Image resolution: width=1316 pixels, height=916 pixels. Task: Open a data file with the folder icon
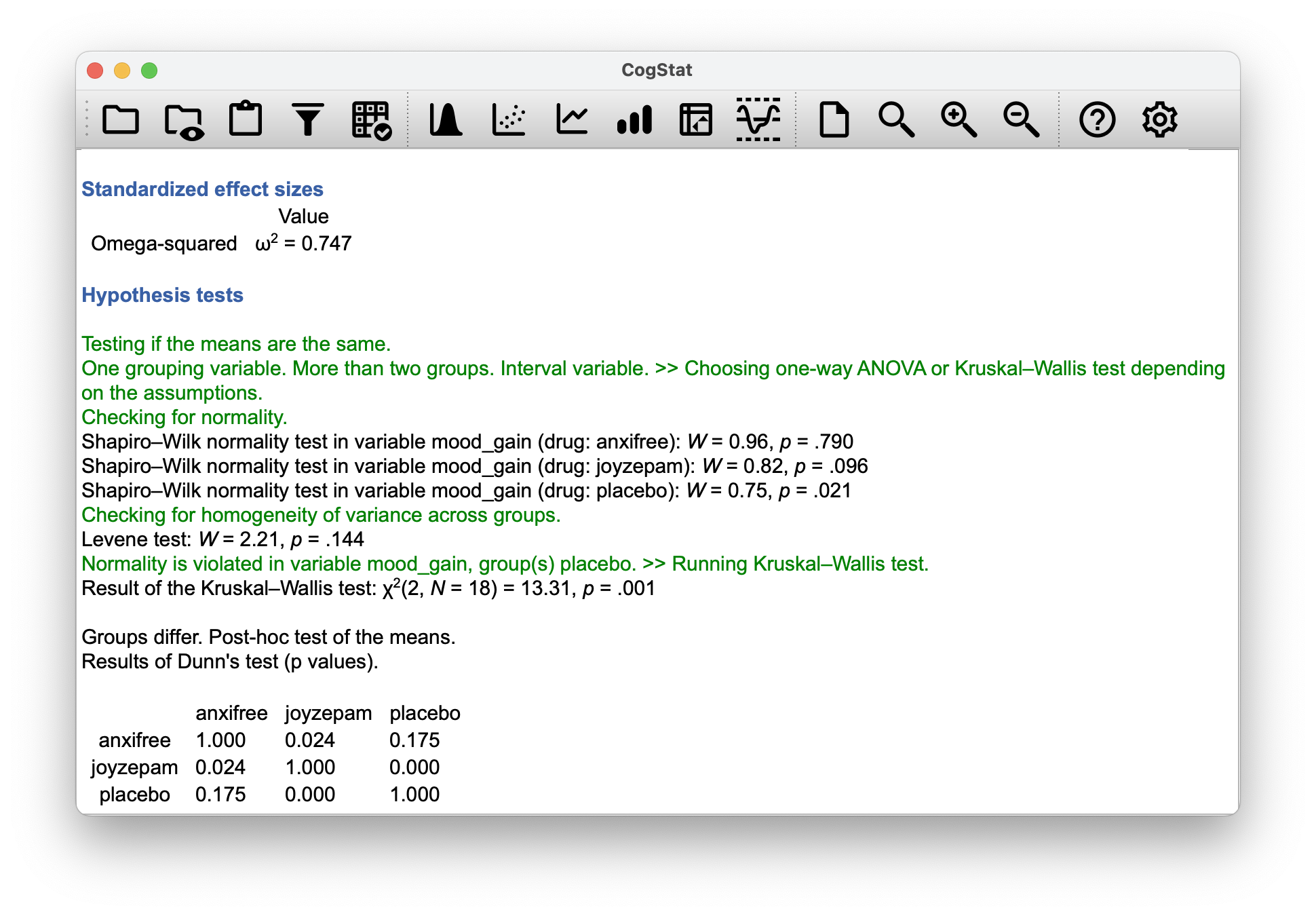121,120
